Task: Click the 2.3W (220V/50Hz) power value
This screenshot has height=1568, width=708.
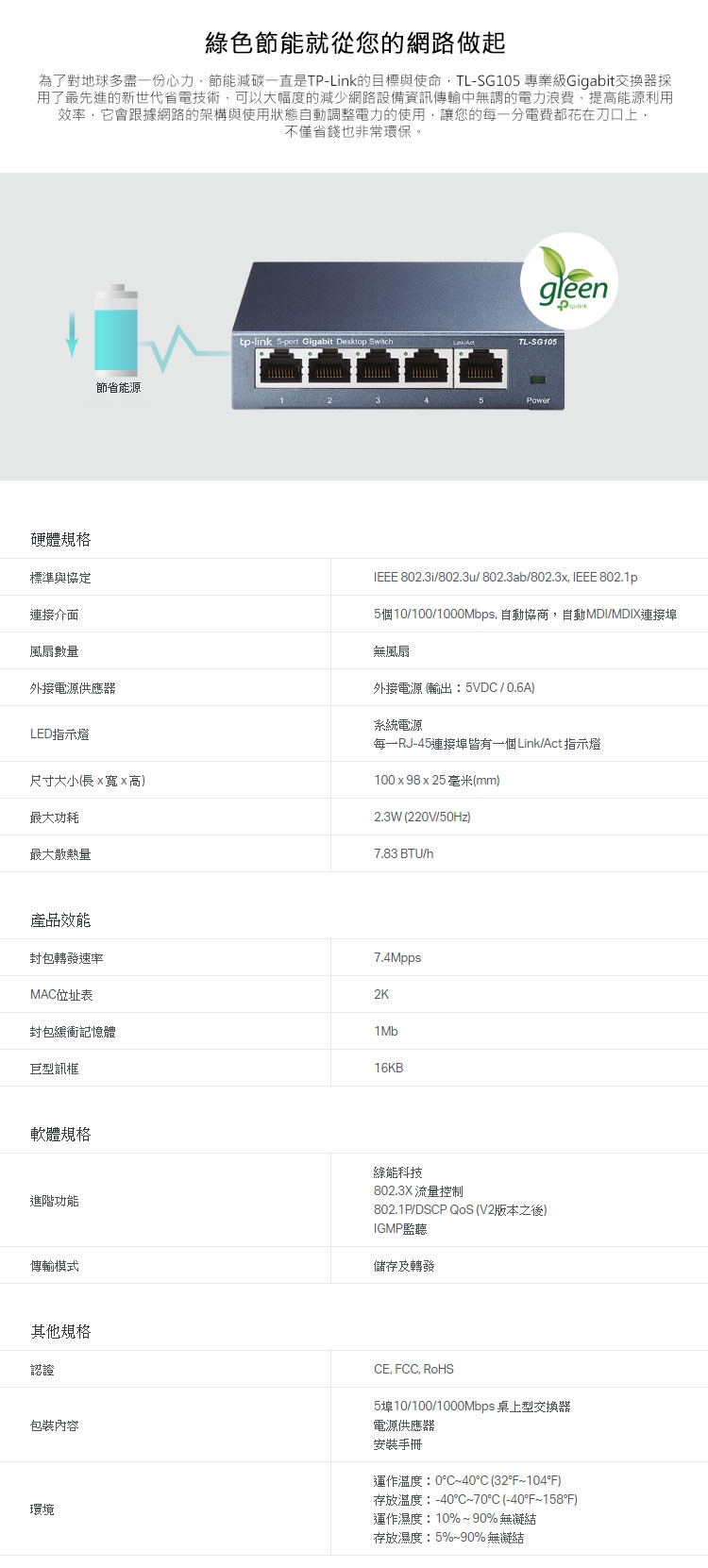Action: [422, 817]
